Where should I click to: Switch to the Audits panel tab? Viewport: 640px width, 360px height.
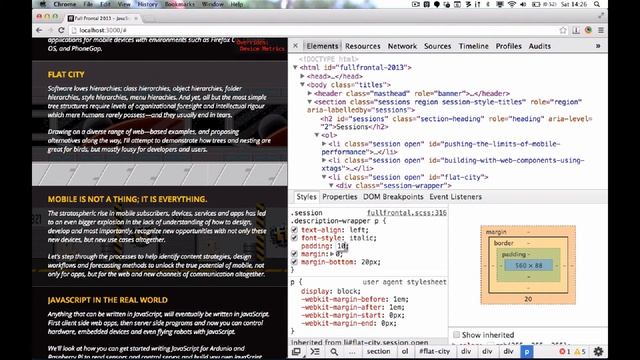coord(540,46)
